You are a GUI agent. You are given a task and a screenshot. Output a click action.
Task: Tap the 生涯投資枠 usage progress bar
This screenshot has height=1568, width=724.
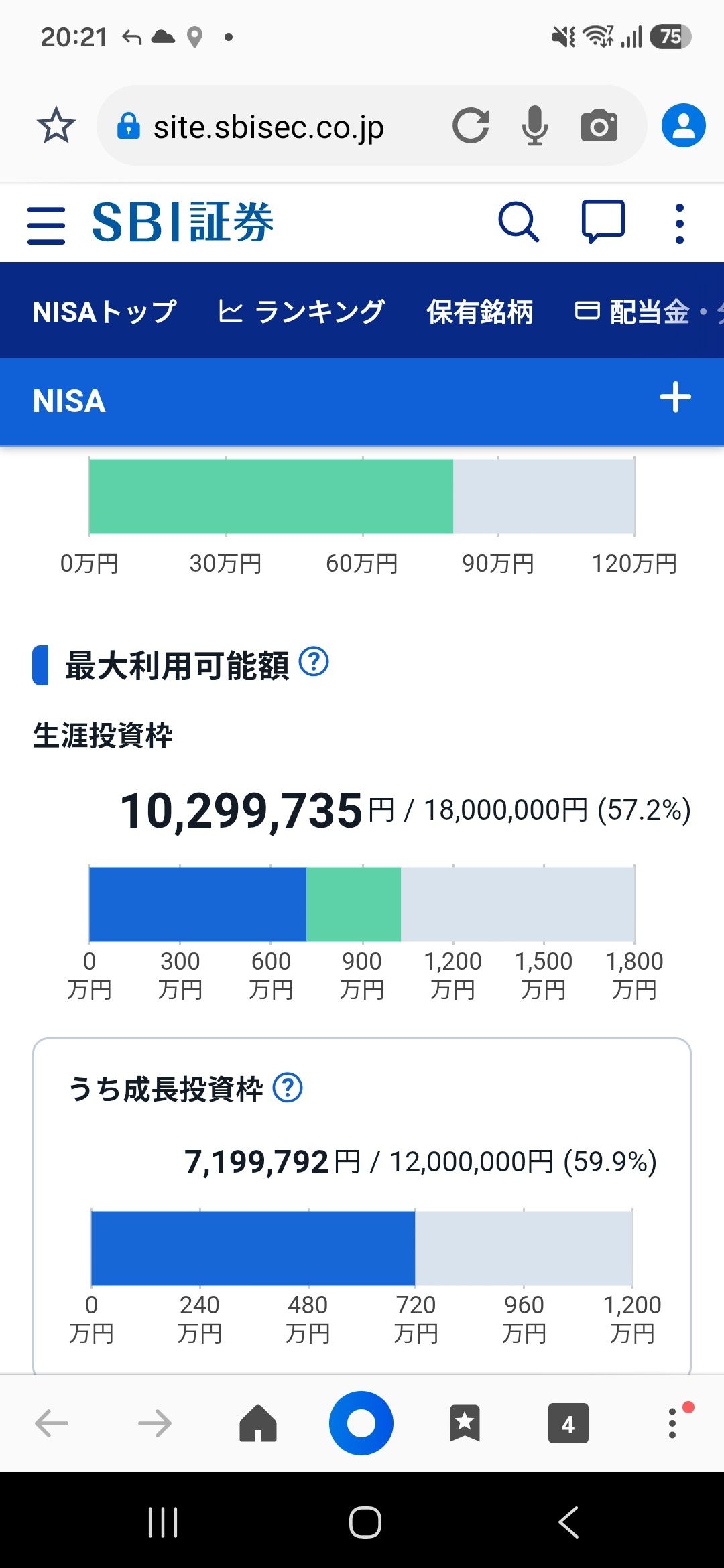362,905
